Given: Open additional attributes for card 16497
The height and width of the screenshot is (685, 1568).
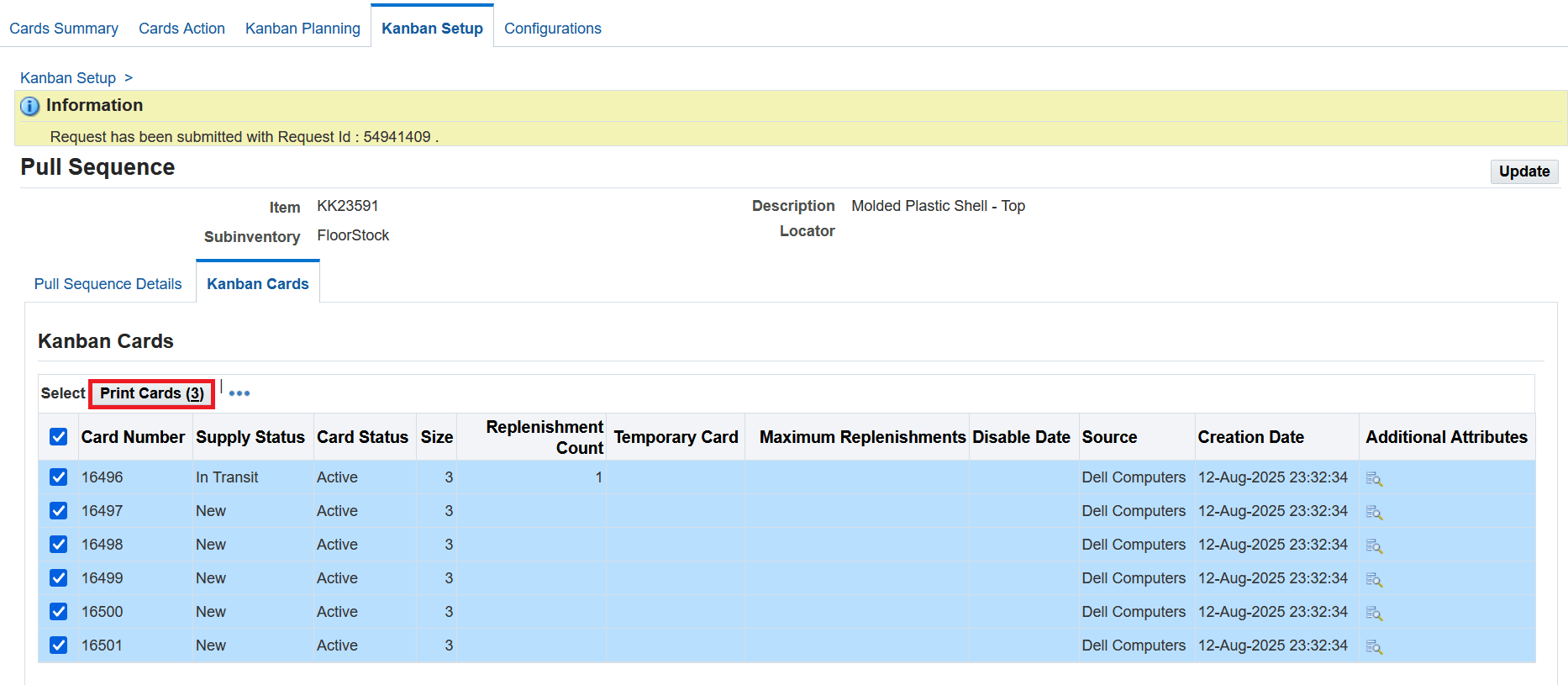Looking at the screenshot, I should pos(1374,512).
